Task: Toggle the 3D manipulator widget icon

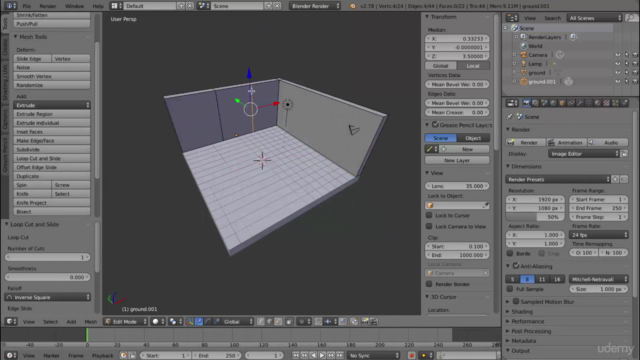Action: tap(189, 322)
